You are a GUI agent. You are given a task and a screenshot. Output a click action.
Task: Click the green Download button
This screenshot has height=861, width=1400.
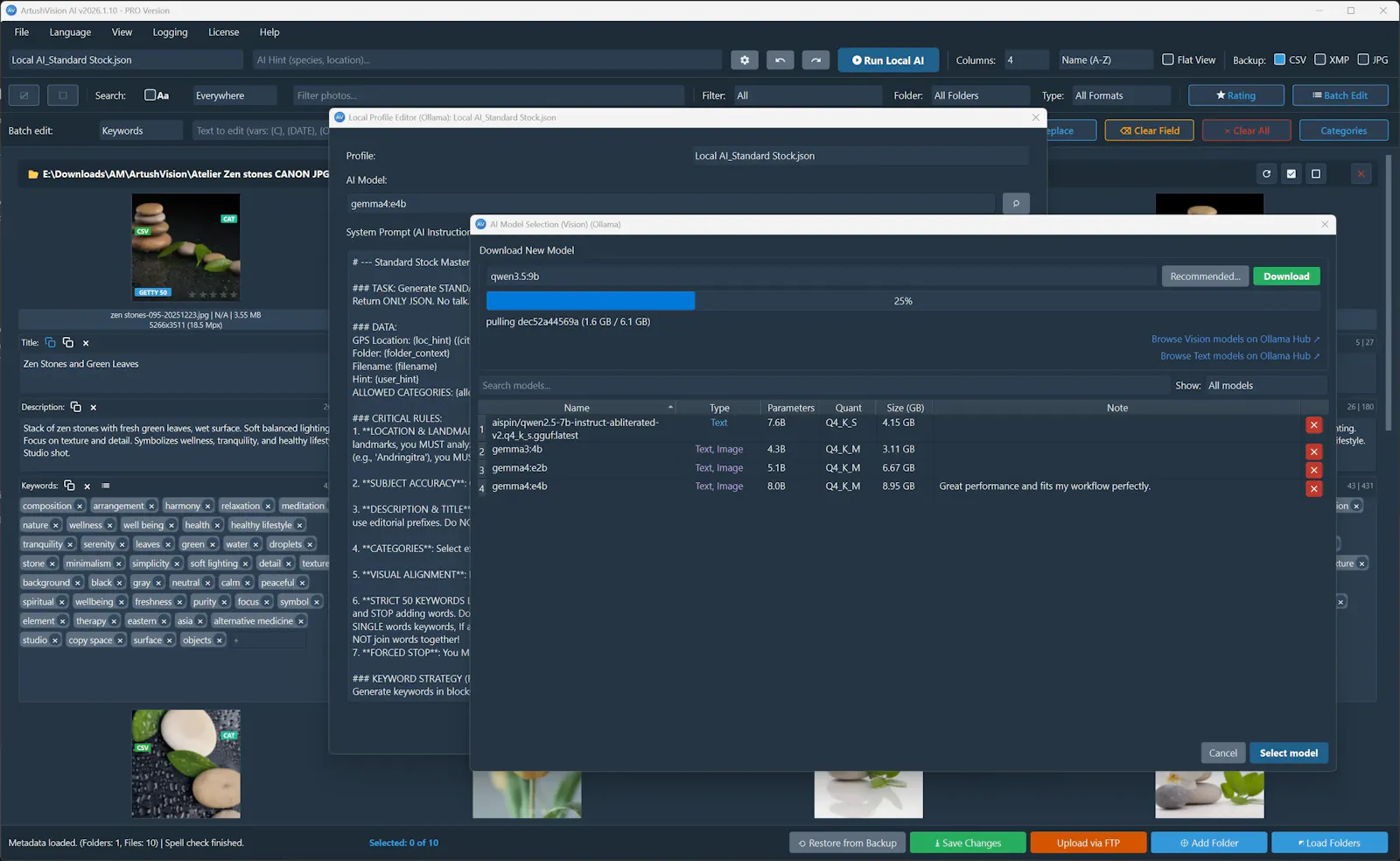tap(1286, 276)
